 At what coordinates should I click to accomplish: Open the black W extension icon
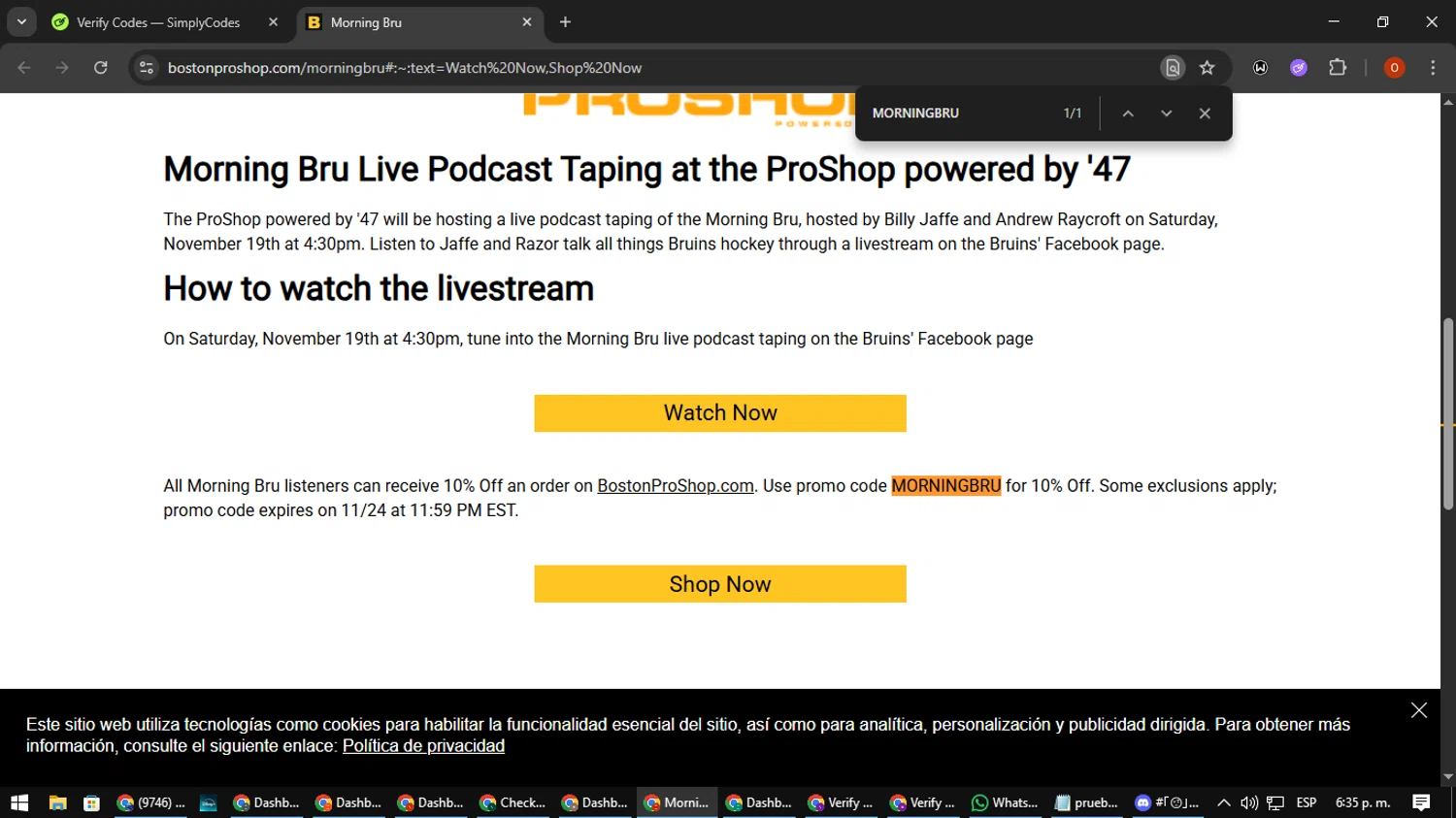coord(1260,68)
